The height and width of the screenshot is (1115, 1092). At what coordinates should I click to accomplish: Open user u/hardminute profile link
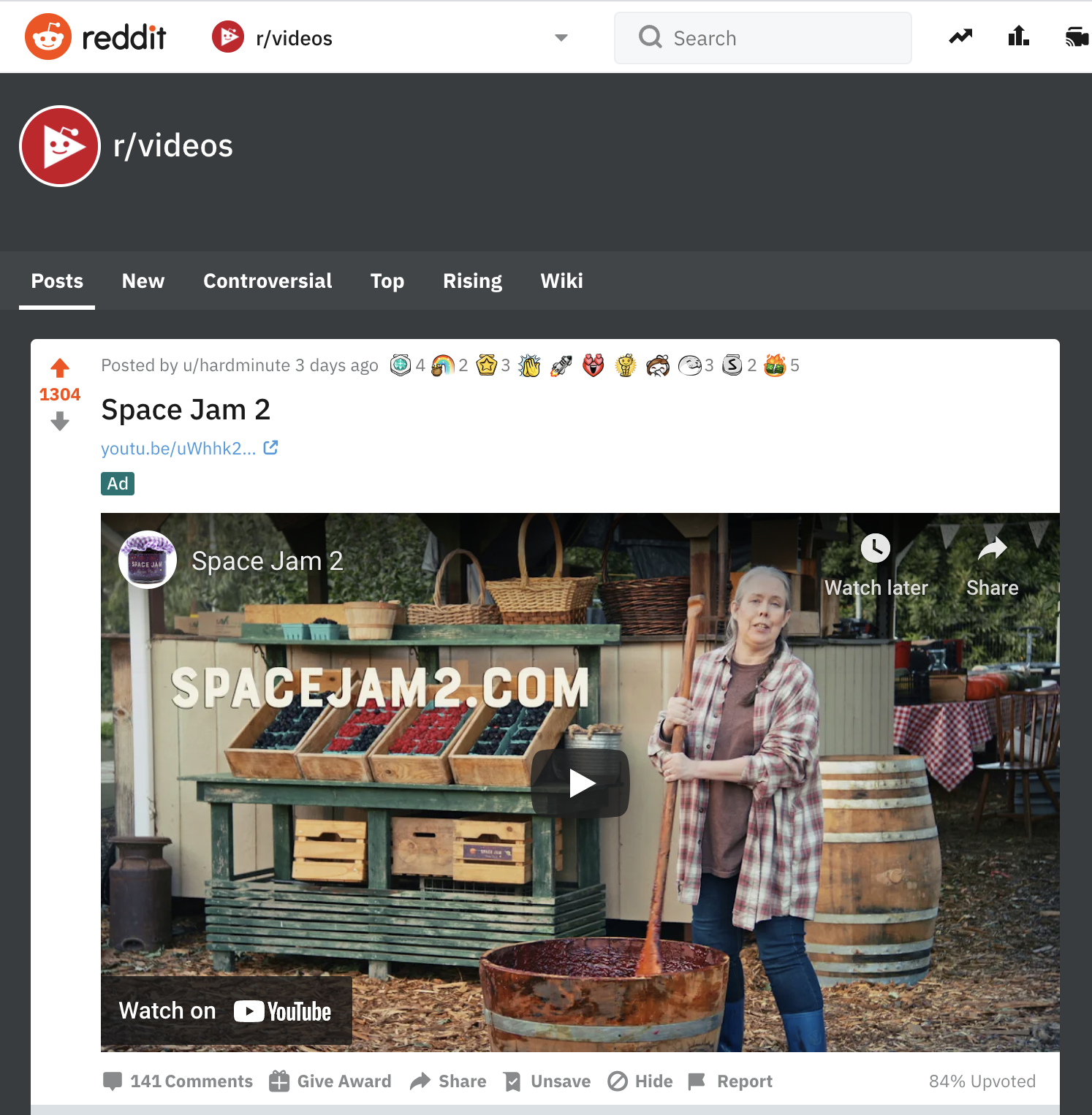236,365
